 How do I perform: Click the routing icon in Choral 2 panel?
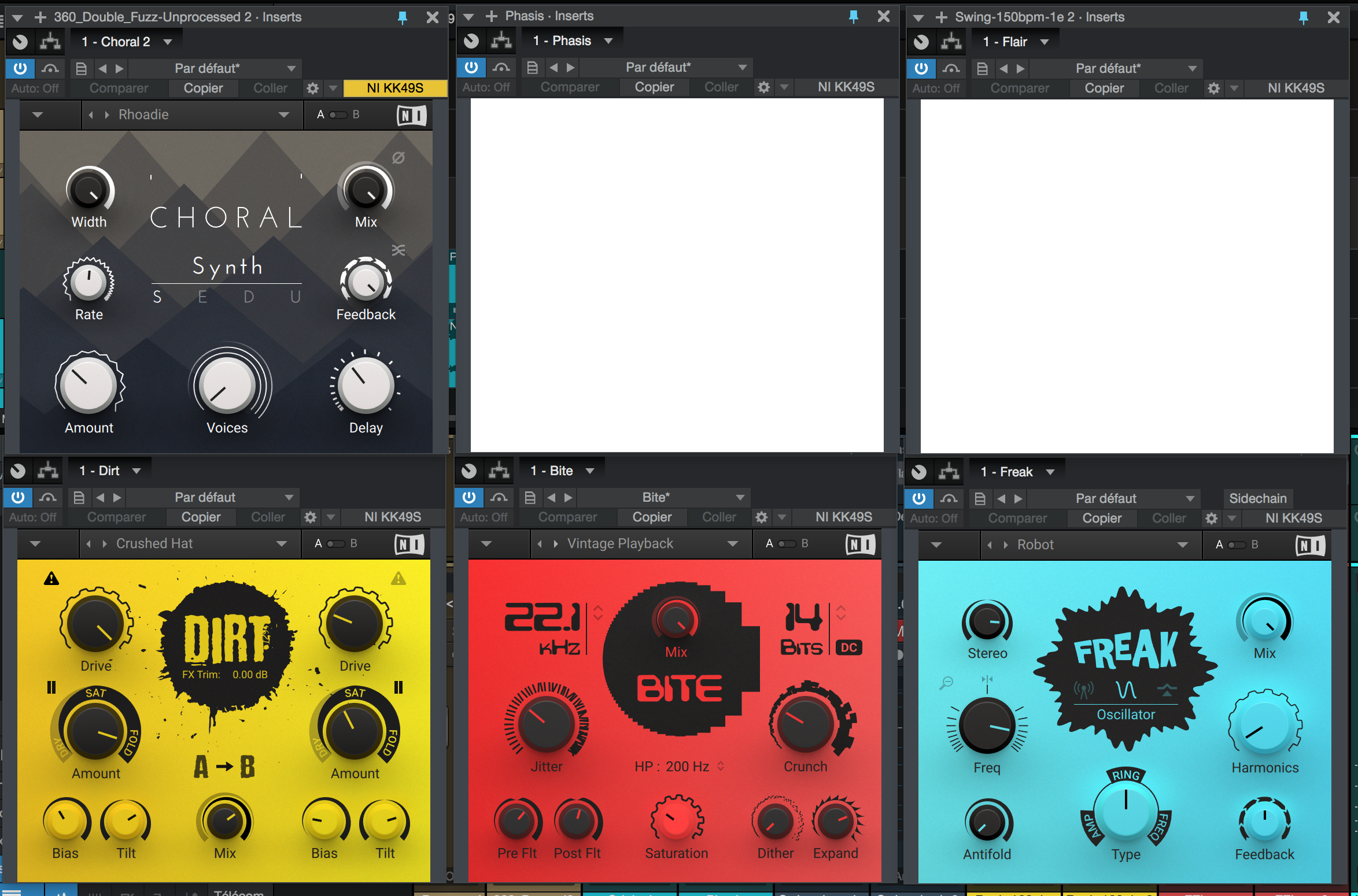point(50,42)
